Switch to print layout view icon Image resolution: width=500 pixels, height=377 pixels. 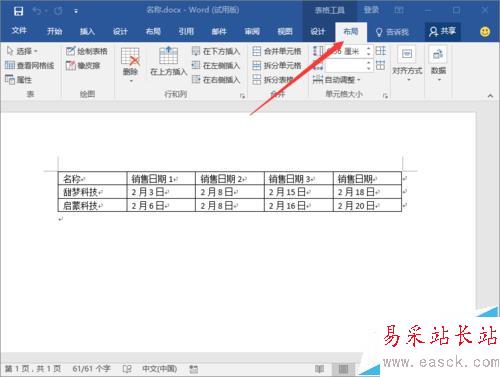click(x=343, y=369)
